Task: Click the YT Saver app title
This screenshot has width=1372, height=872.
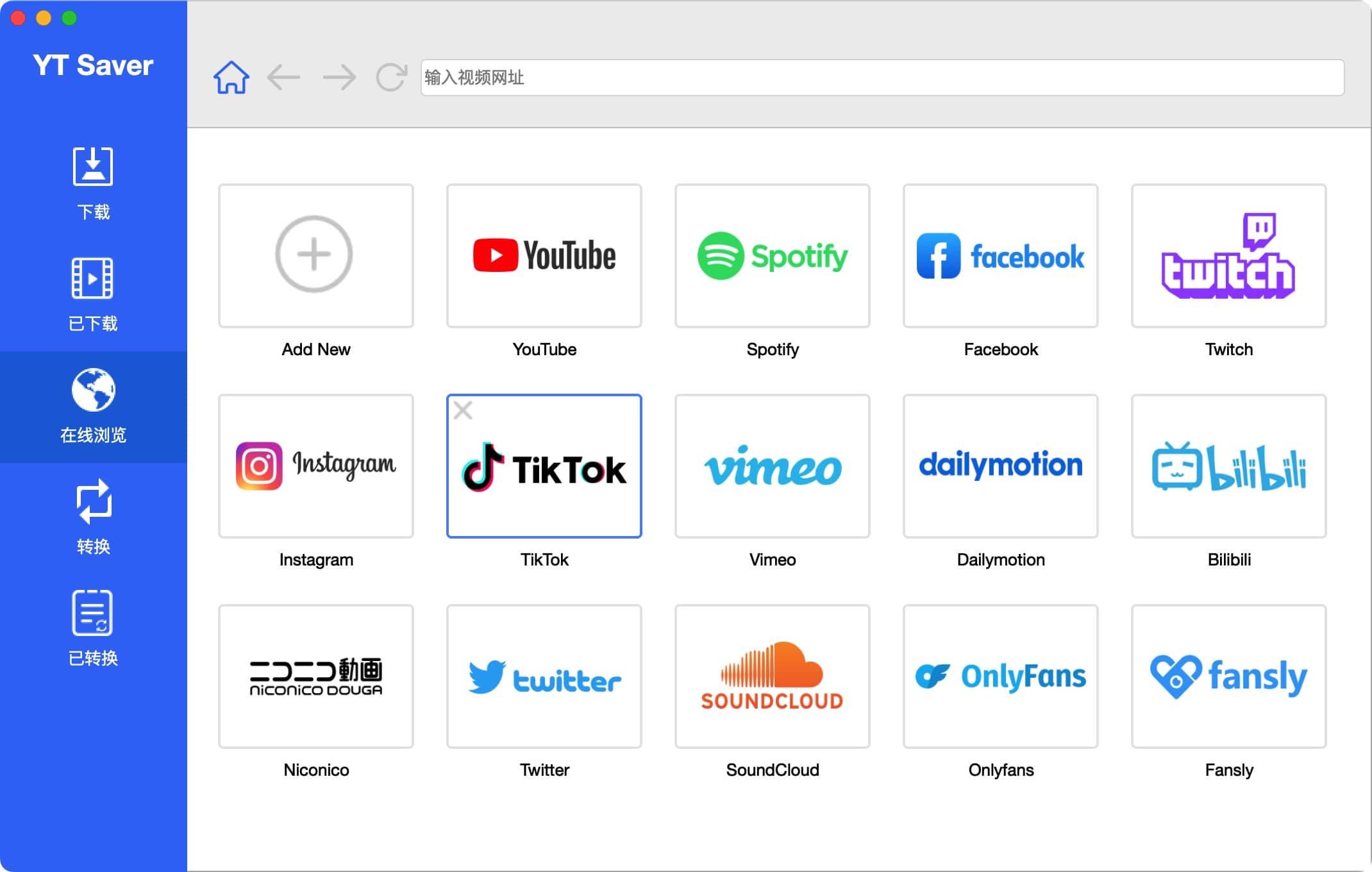Action: [x=93, y=65]
